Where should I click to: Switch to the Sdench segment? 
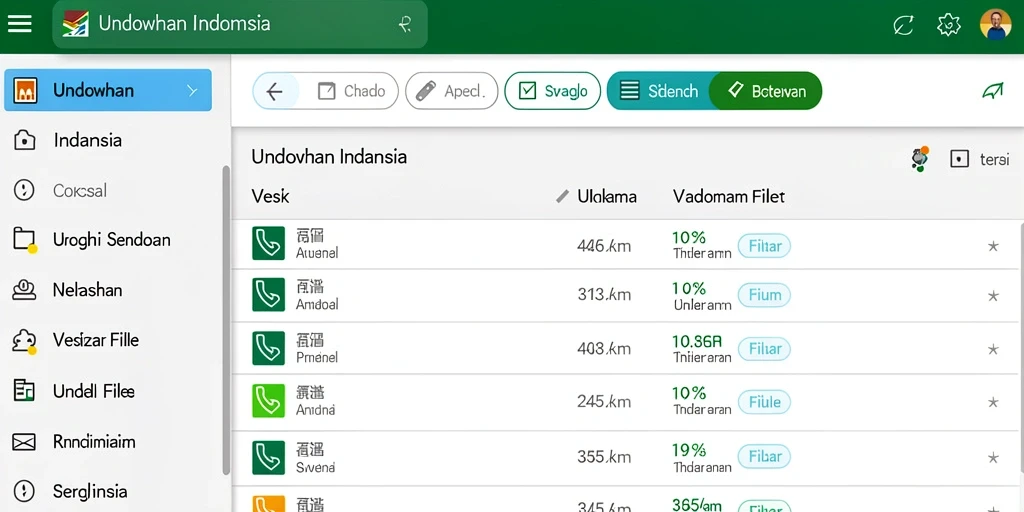(660, 91)
